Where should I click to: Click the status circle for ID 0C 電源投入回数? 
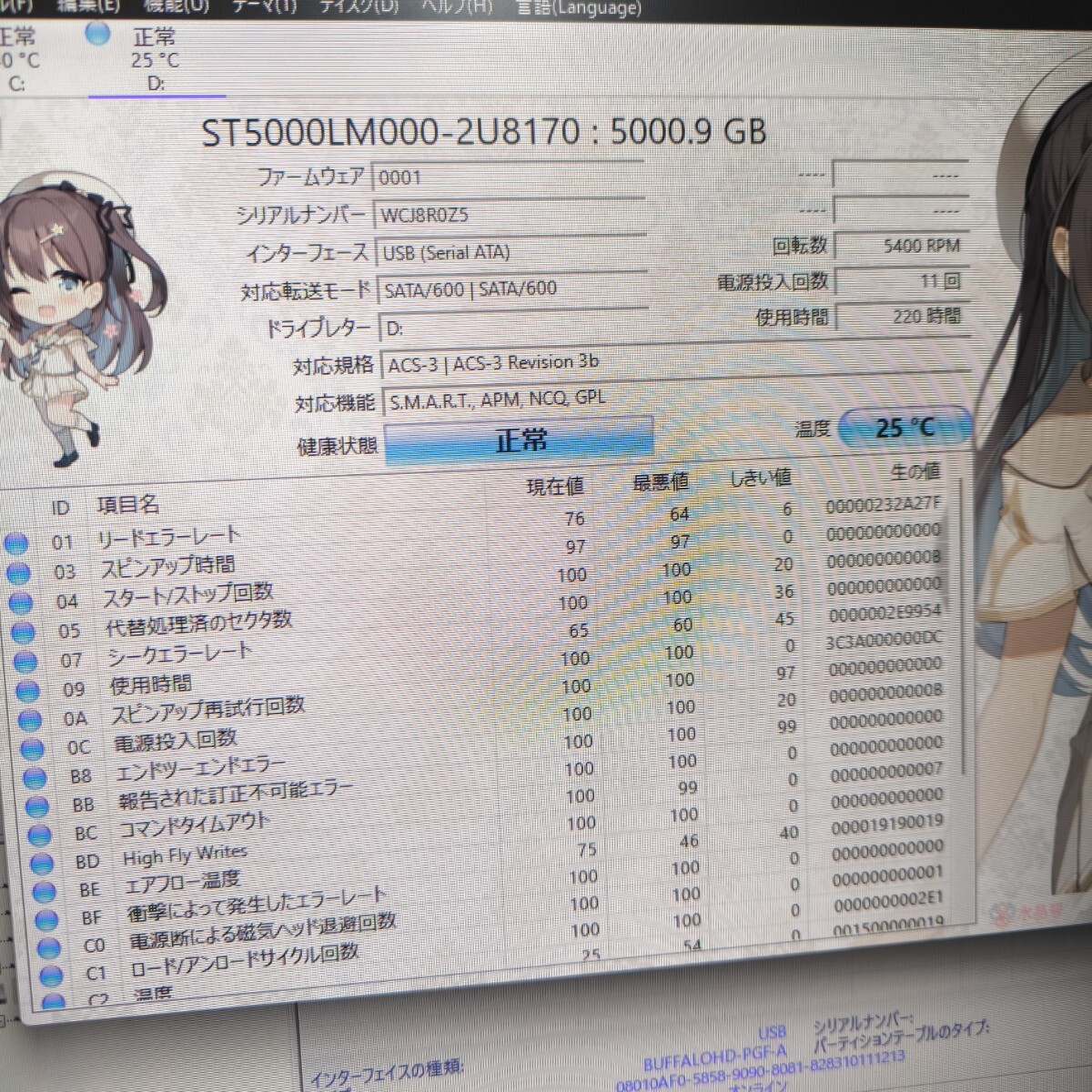(x=33, y=749)
